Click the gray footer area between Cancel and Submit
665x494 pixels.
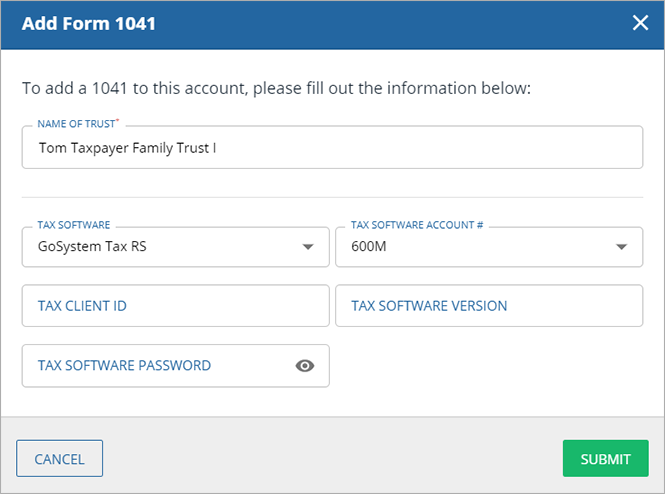[330, 459]
